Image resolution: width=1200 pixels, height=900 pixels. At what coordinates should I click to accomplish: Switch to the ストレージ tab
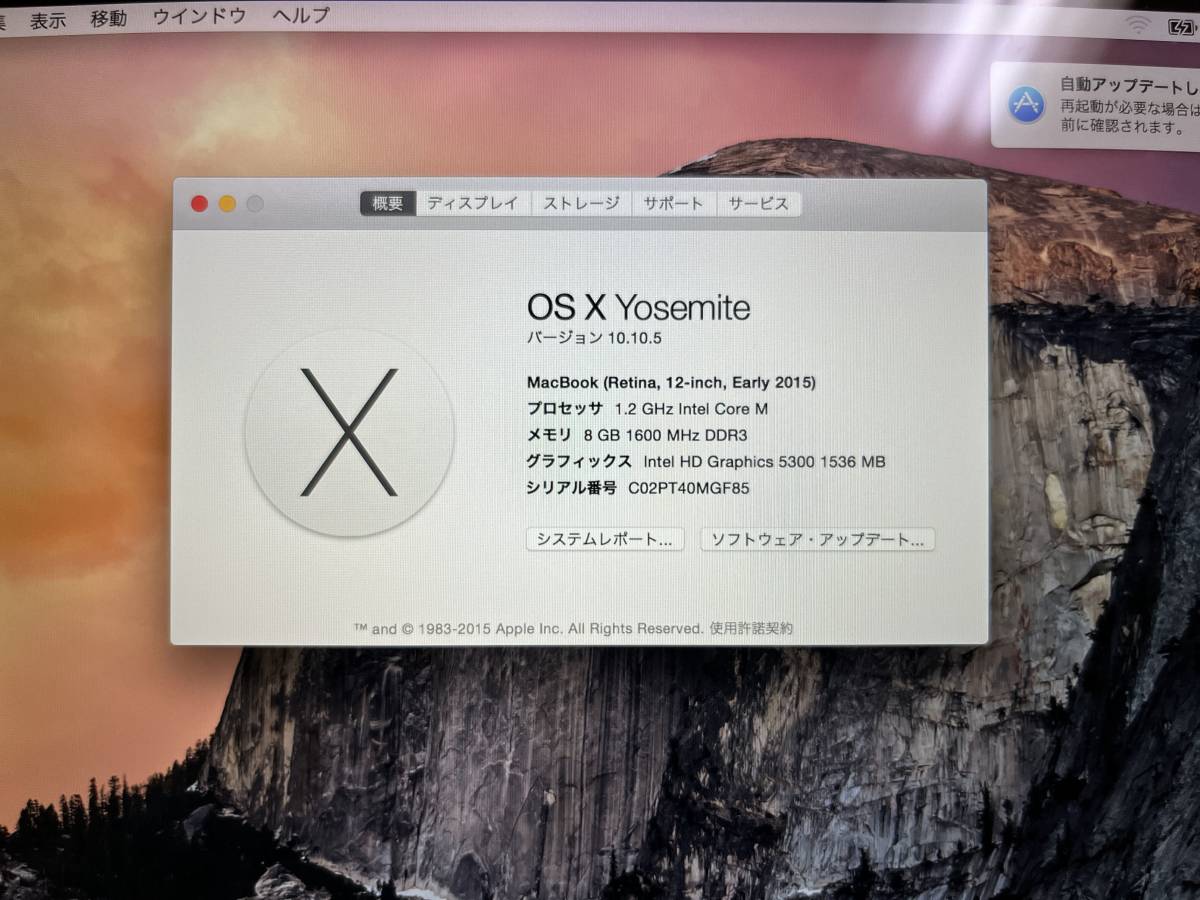tap(581, 203)
